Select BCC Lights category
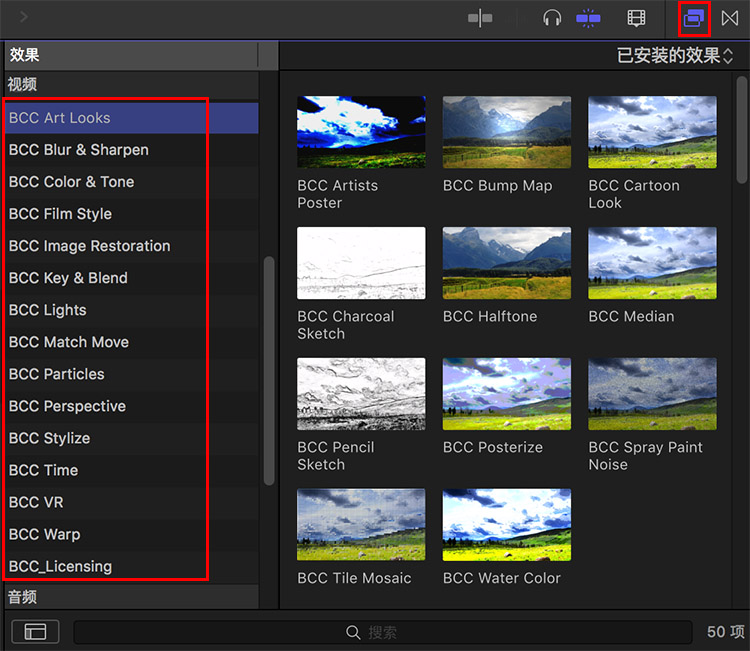Screen dimensions: 750x651 point(132,310)
